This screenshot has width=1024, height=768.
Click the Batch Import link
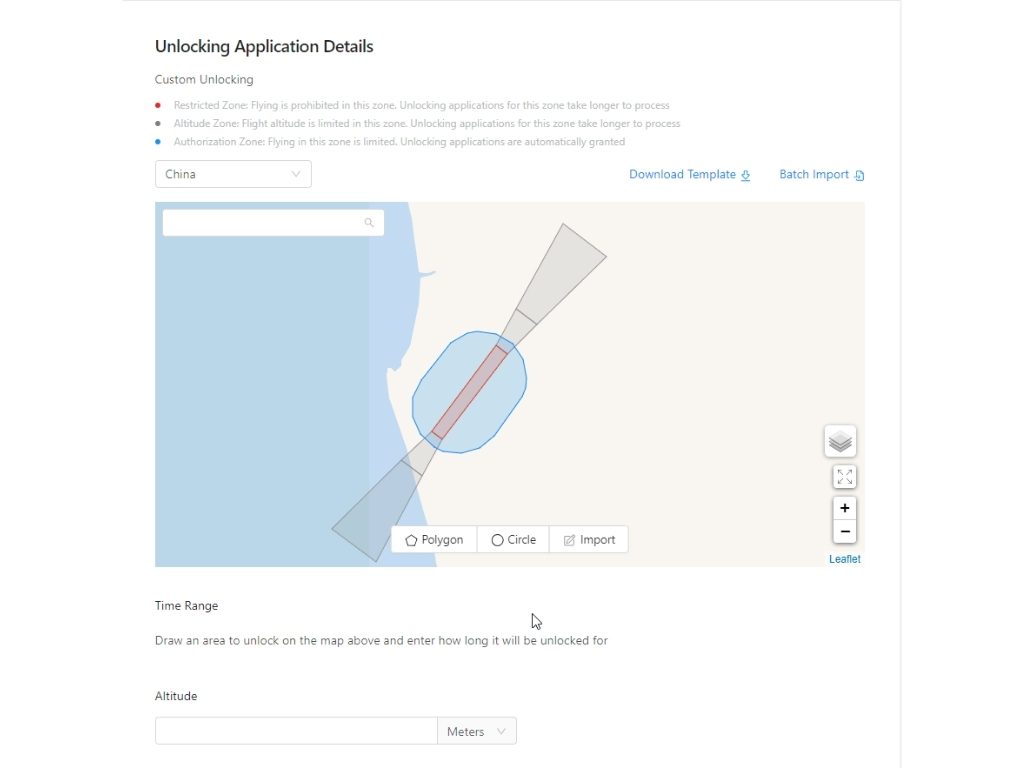(821, 174)
